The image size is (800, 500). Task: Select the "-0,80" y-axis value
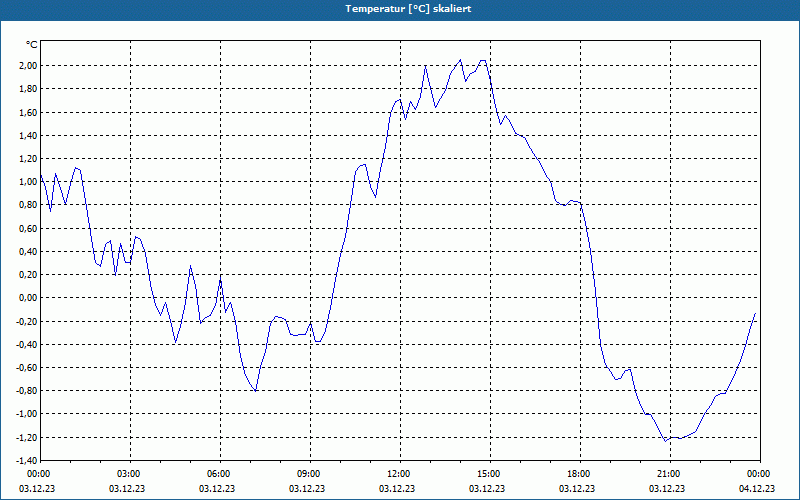(x=27, y=391)
